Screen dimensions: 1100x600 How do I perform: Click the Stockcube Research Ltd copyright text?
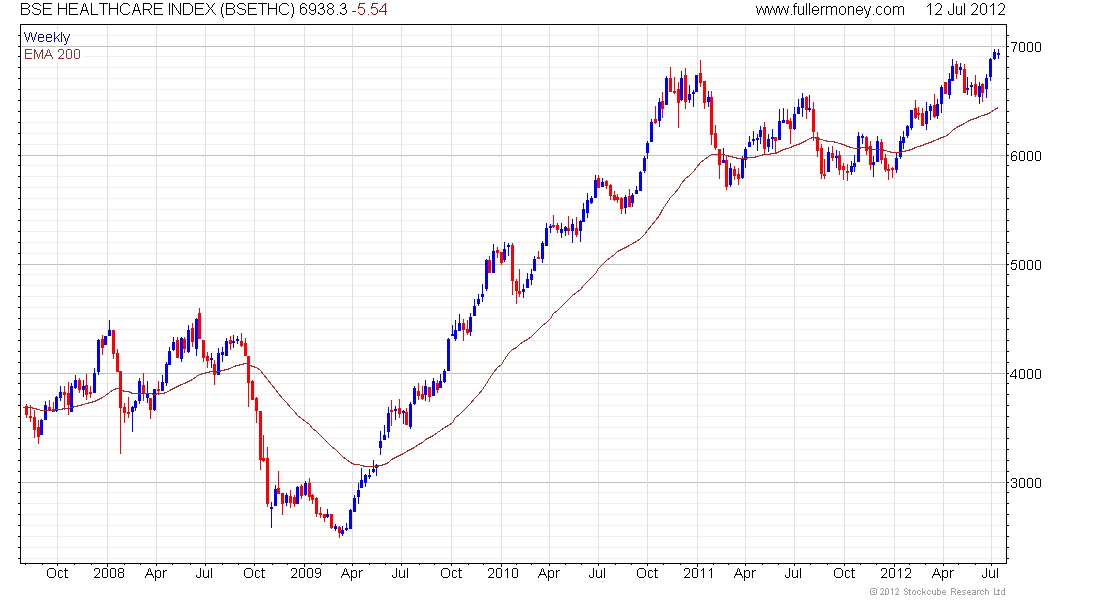pyautogui.click(x=937, y=592)
